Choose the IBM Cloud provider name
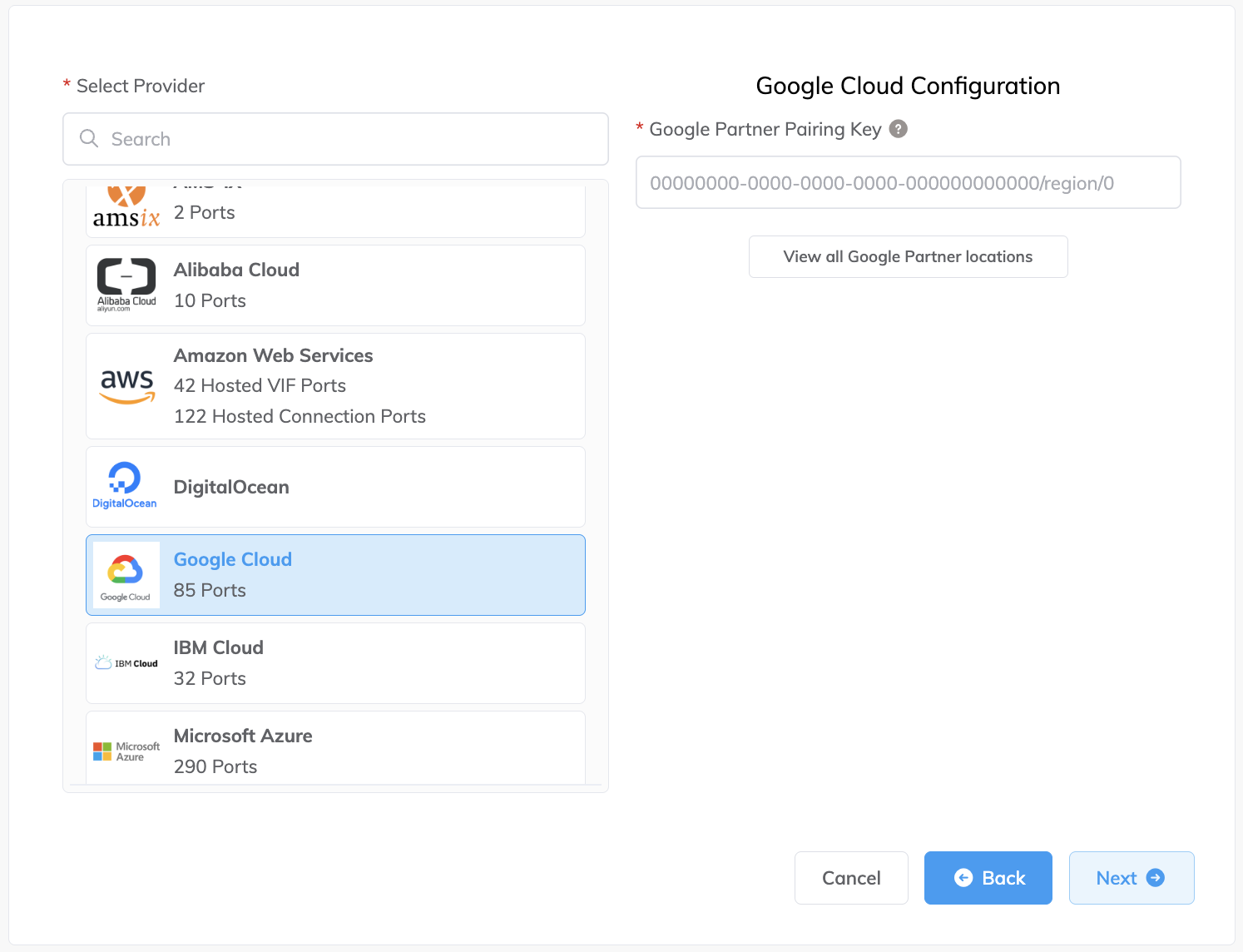 tap(219, 647)
